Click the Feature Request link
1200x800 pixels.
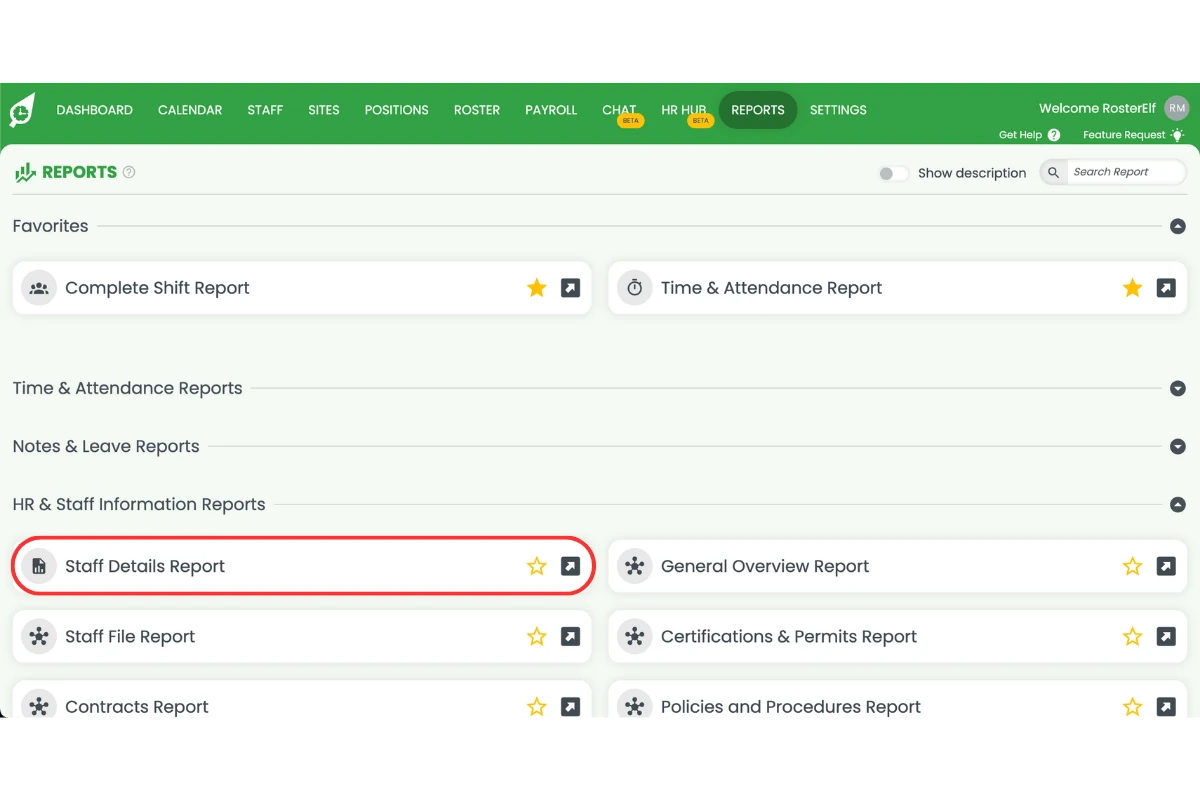(1133, 135)
